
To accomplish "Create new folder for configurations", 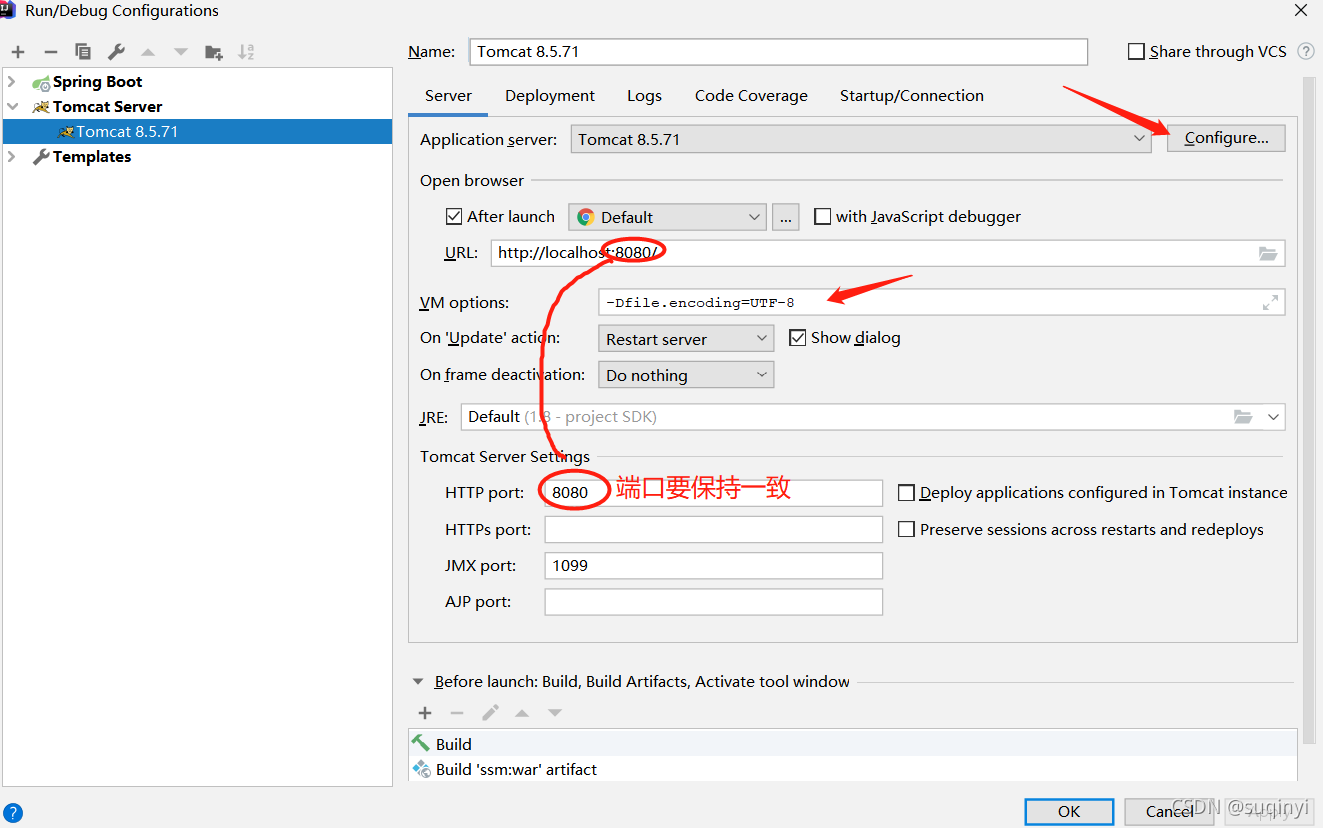I will click(x=213, y=52).
